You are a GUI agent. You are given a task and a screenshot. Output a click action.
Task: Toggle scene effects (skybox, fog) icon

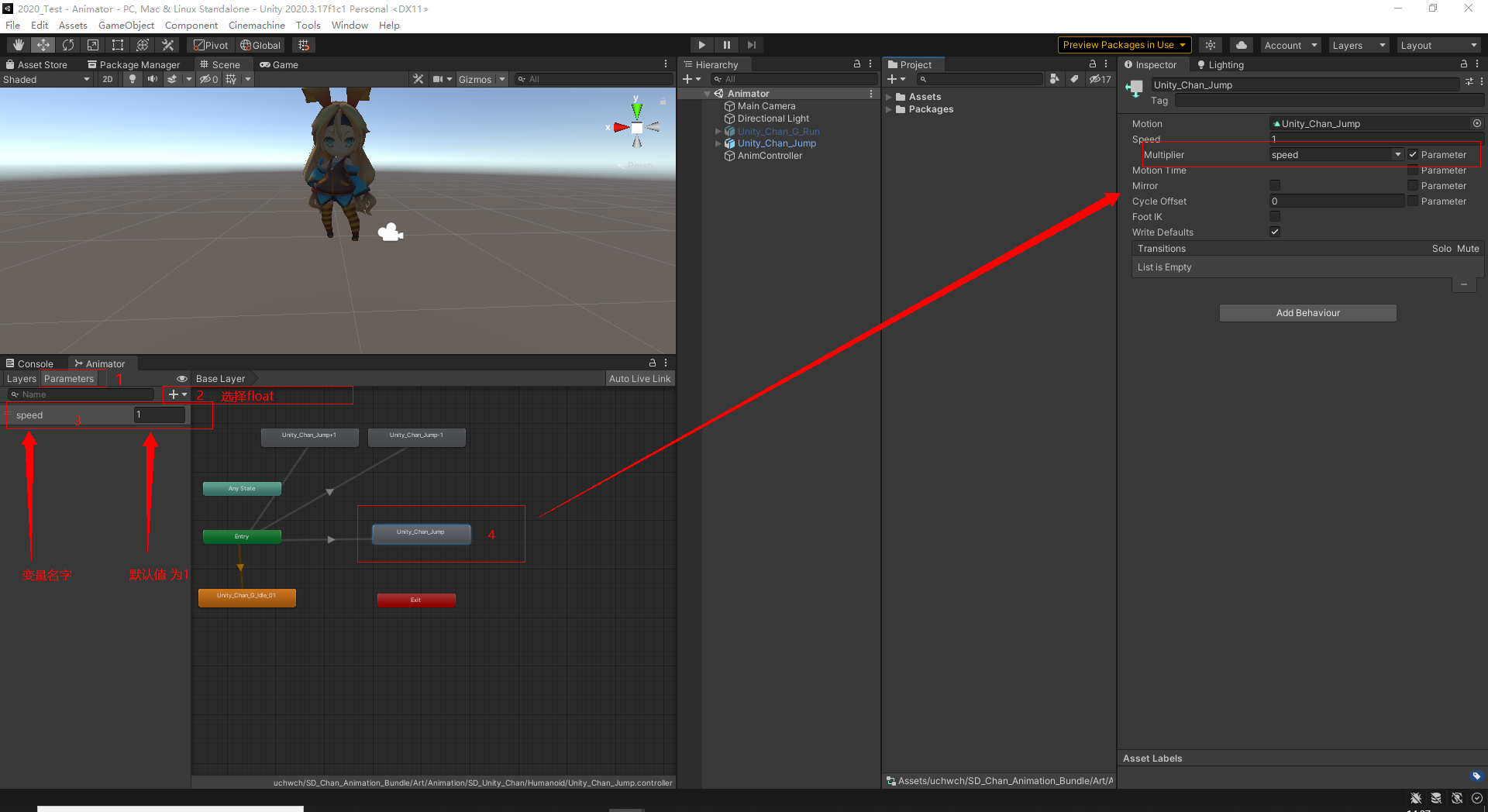click(x=172, y=79)
